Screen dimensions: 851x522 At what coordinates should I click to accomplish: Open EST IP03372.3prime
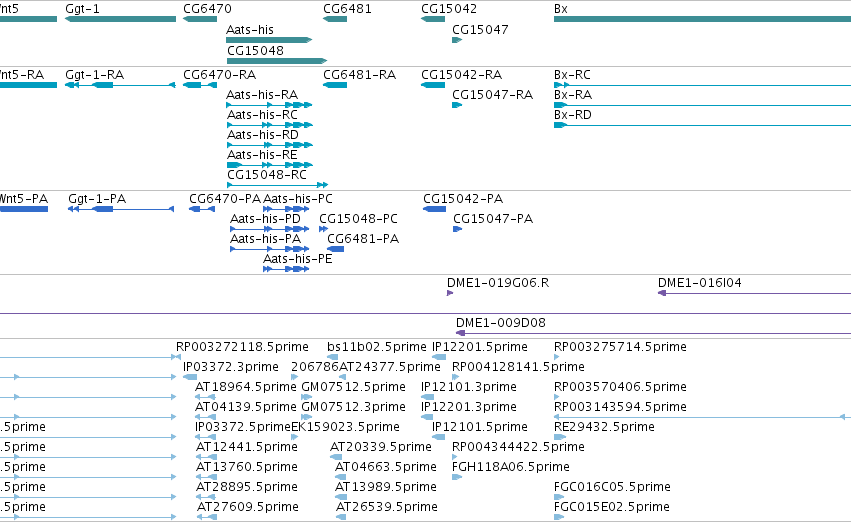(x=231, y=367)
